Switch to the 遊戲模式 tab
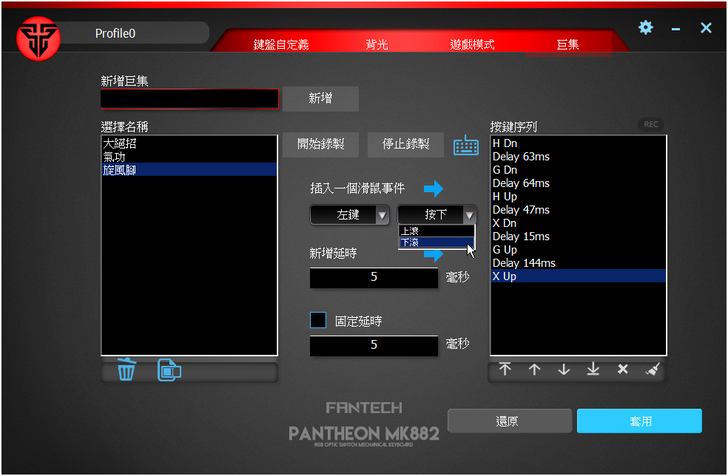 point(472,45)
